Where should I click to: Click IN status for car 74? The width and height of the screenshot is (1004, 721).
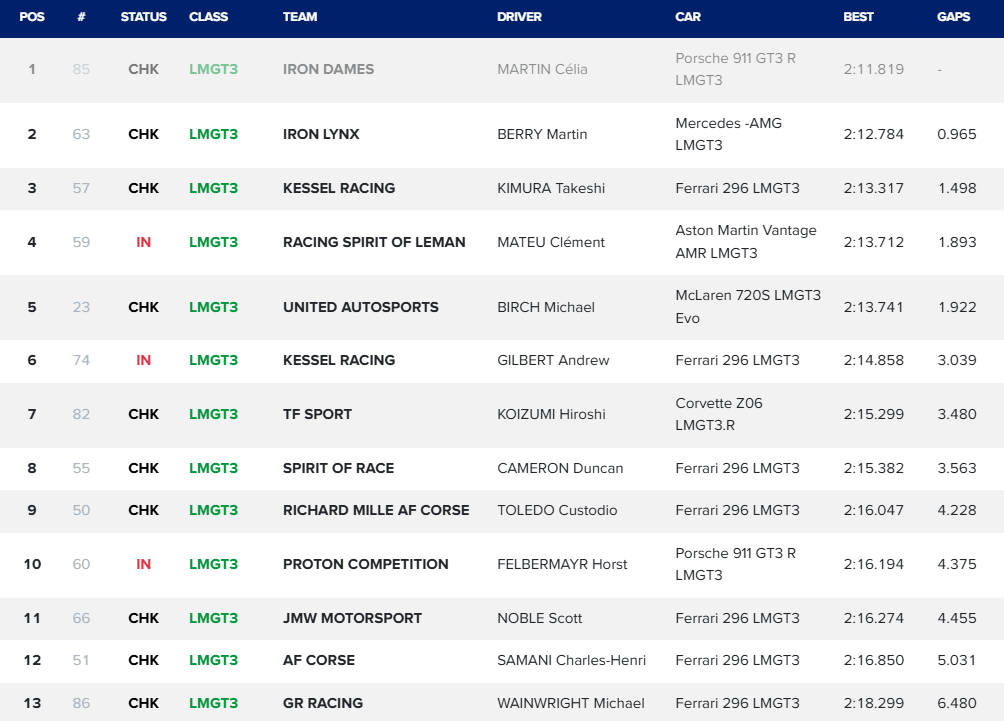(x=143, y=360)
